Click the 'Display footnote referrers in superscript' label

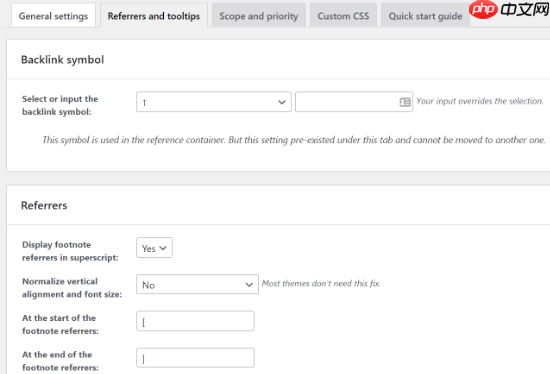pyautogui.click(x=70, y=251)
